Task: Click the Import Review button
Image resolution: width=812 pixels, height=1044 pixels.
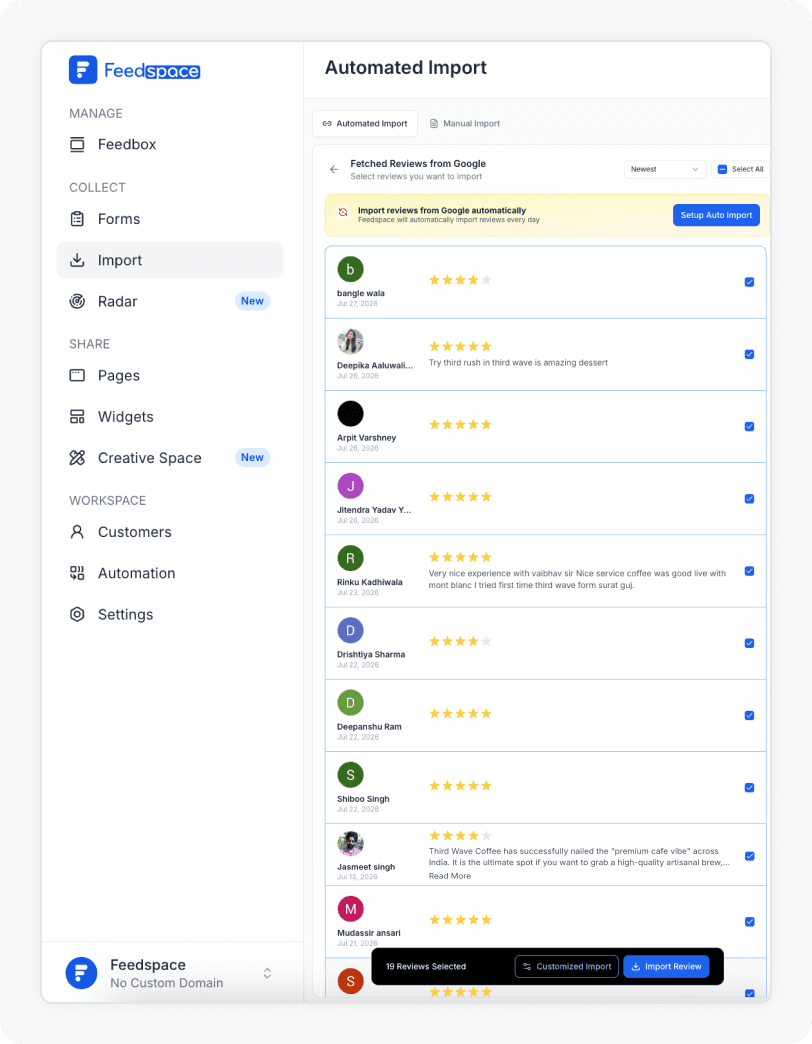Action: 666,967
